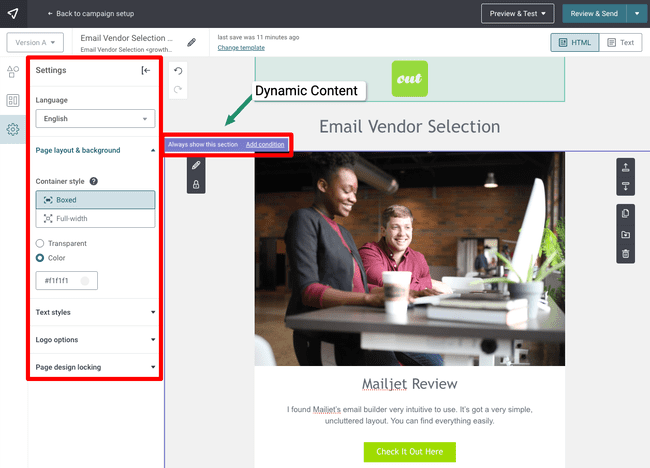The width and height of the screenshot is (650, 468).
Task: Move the section up
Action: (x=626, y=167)
